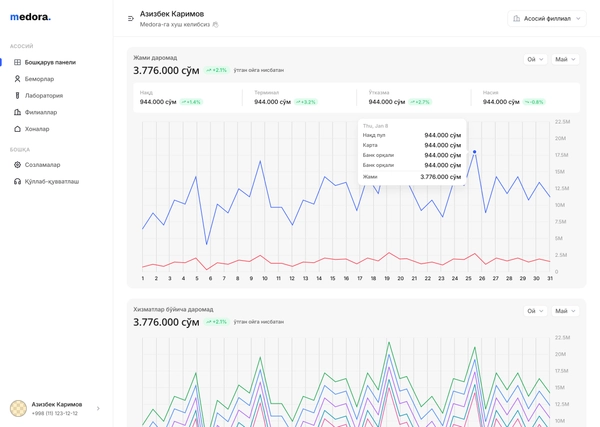Click day 15 on the first chart axis
The image size is (600, 427).
click(333, 279)
